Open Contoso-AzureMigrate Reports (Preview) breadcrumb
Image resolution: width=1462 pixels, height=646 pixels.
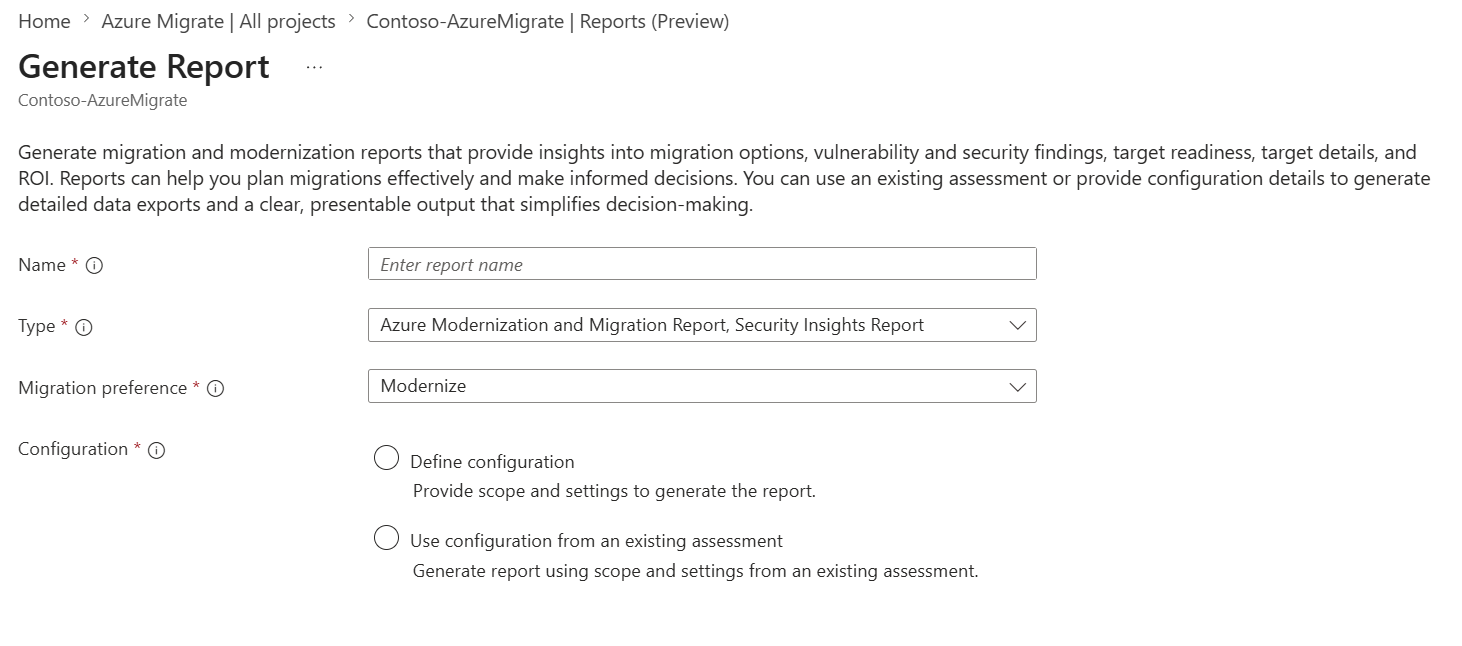pos(548,21)
